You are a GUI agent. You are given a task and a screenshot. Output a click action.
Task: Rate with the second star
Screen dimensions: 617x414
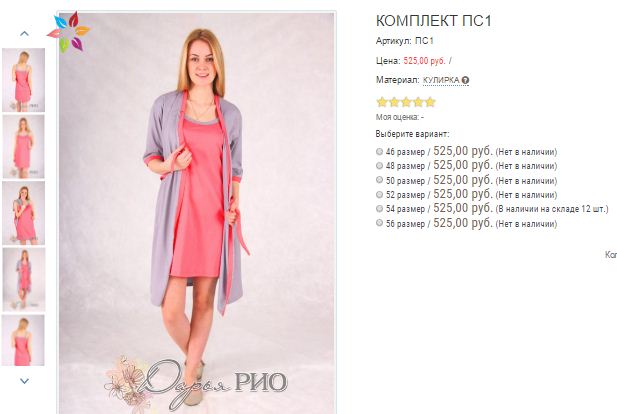394,102
